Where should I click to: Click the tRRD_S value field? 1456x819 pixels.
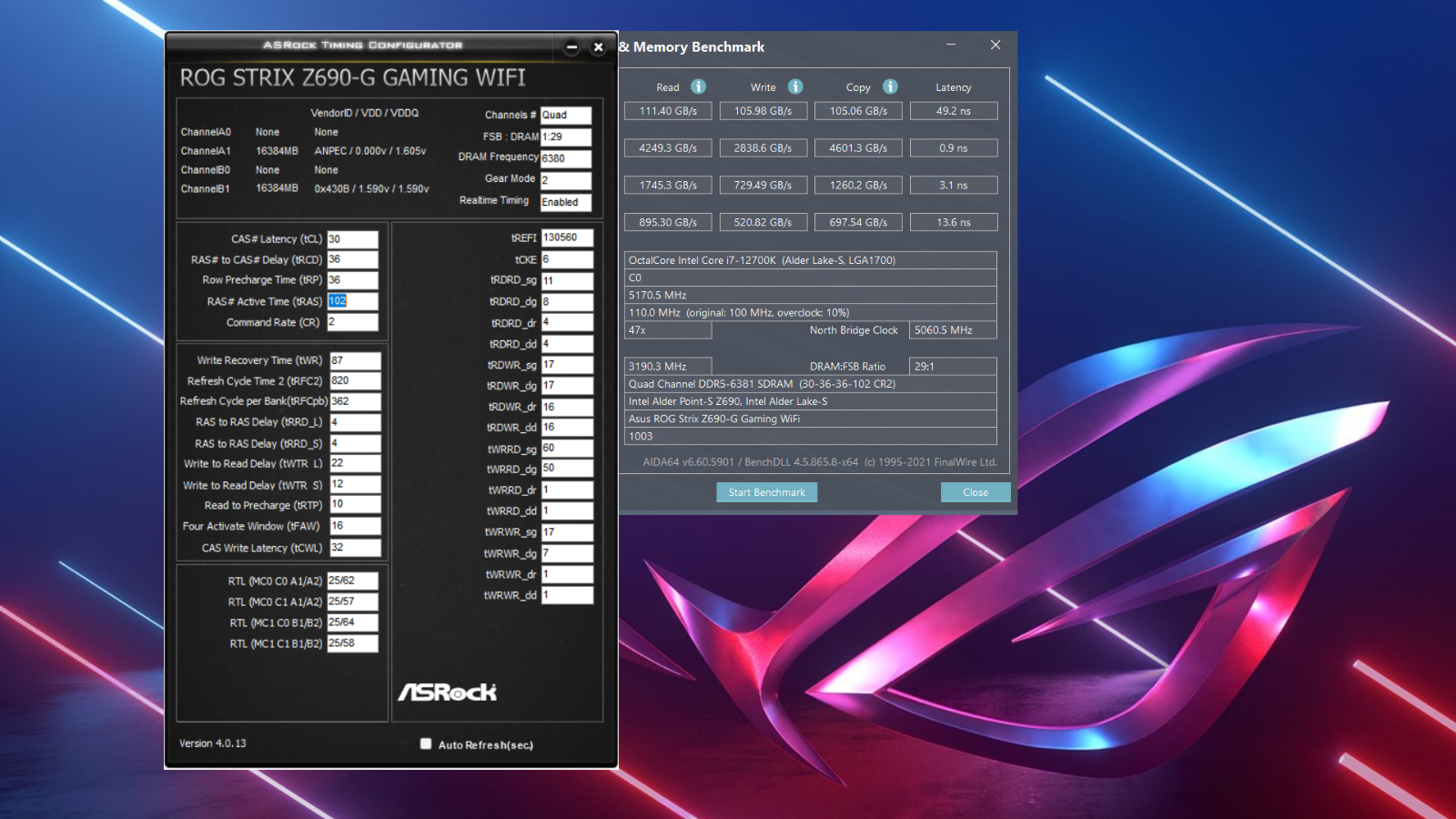[355, 443]
